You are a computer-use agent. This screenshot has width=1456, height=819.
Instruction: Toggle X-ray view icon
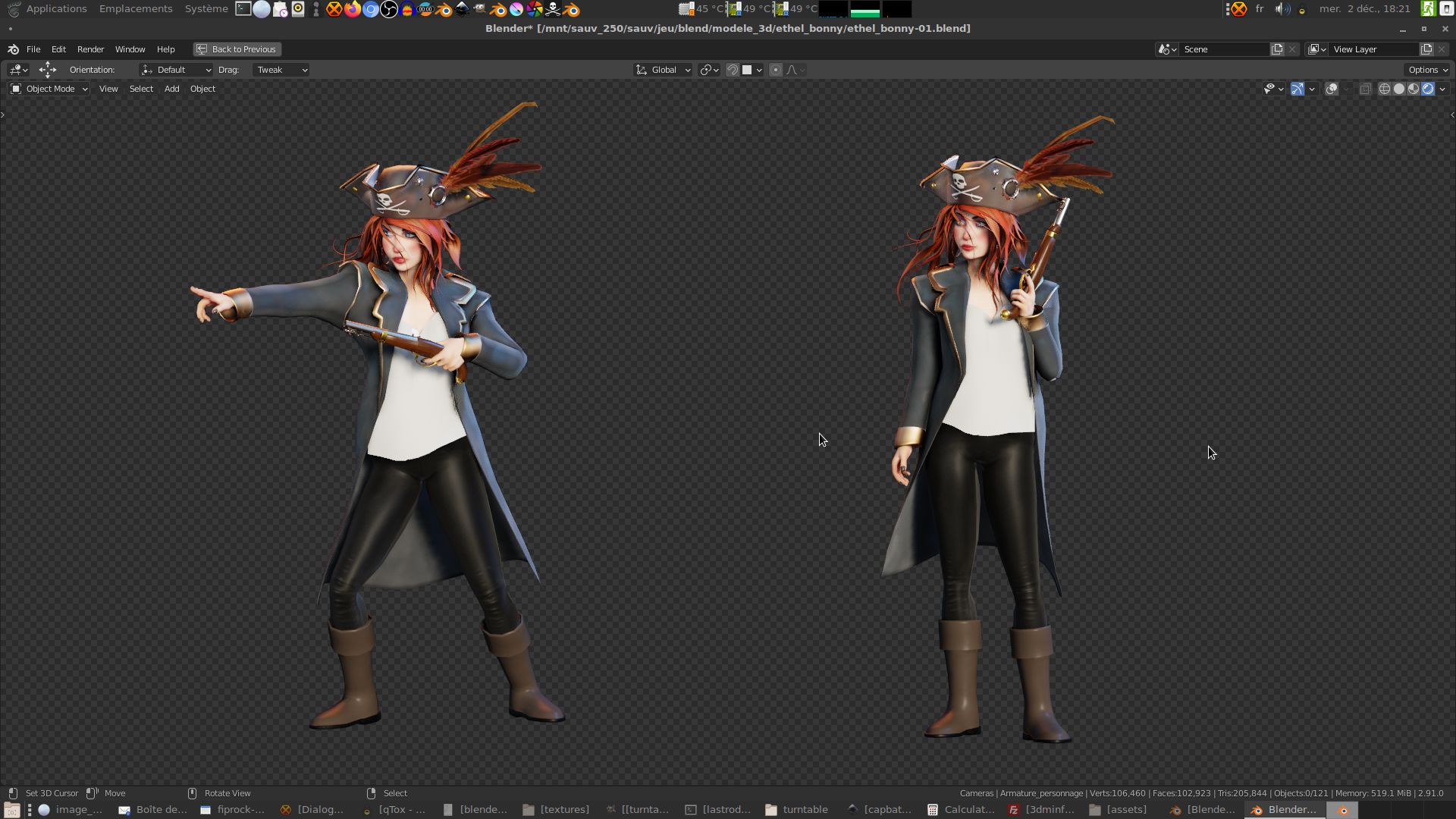1365,89
